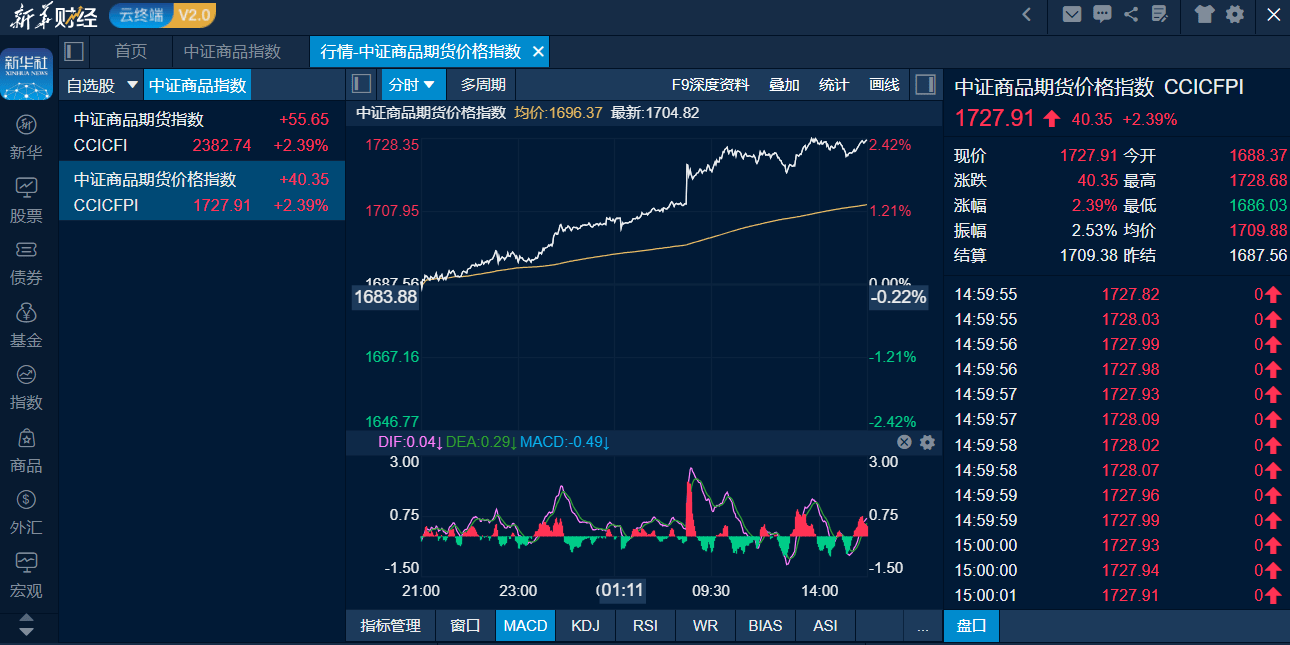
Task: Toggle the left panel collapse control beside 分时
Action: click(x=361, y=84)
